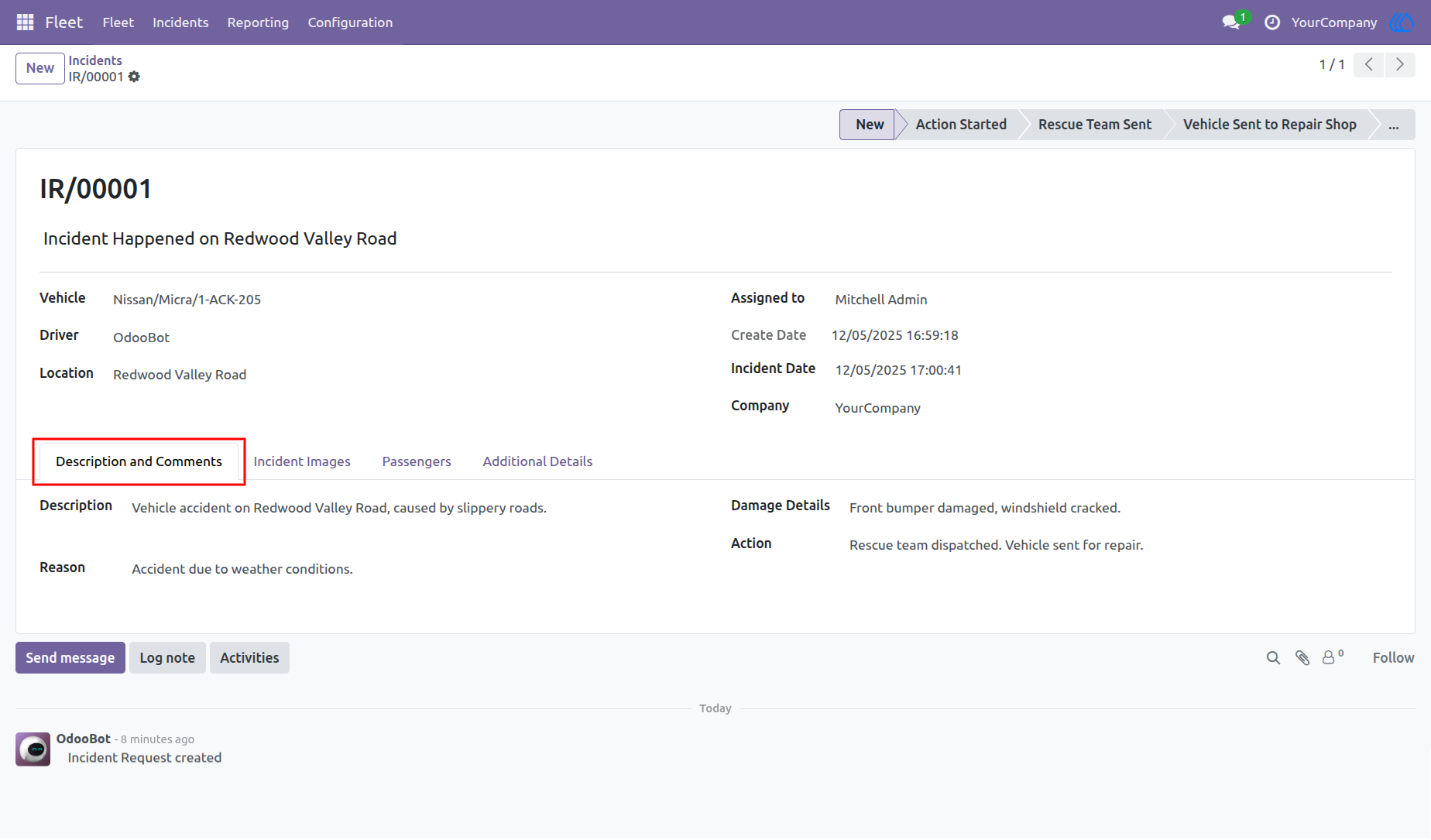
Task: Click OdooBot avatar in chatter
Action: 33,749
